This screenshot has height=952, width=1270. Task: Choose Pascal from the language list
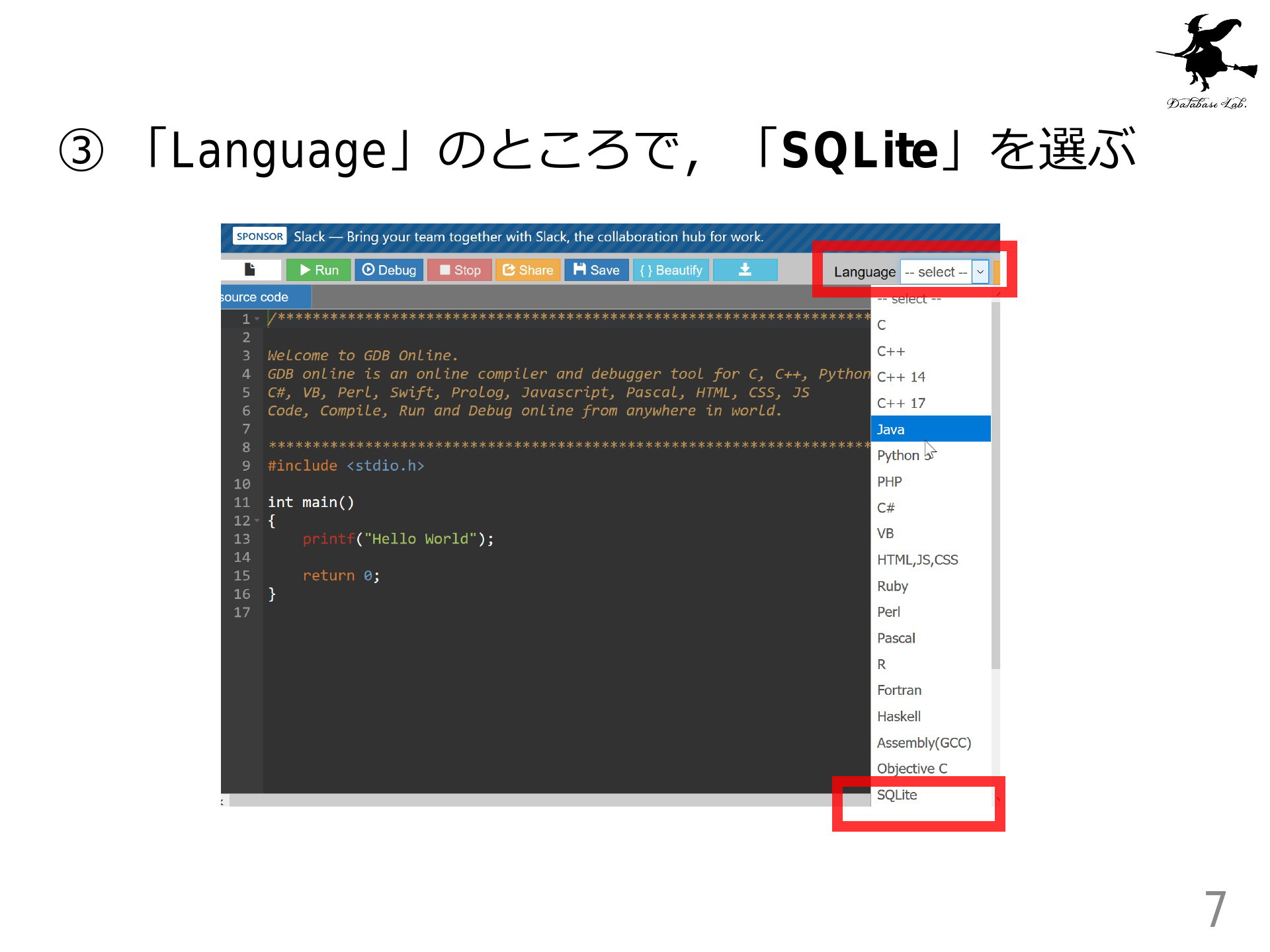tap(931, 638)
